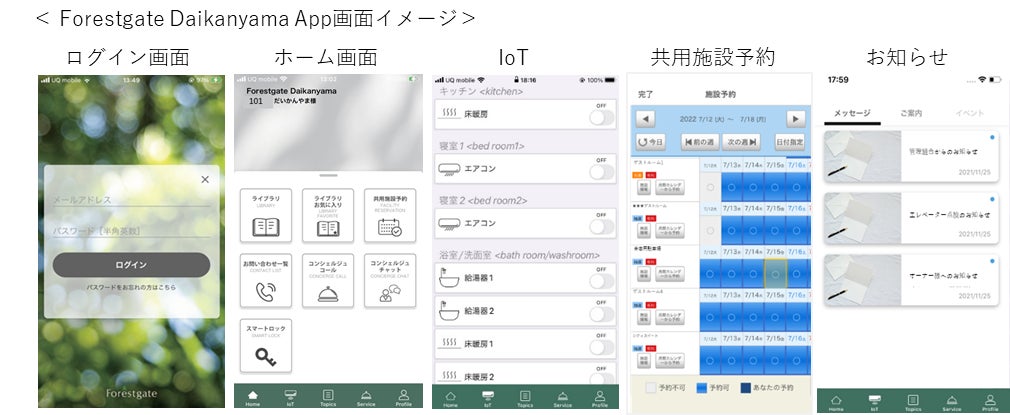
Task: Tap Service in the お知らせ screen's bottom bar
Action: (951, 403)
